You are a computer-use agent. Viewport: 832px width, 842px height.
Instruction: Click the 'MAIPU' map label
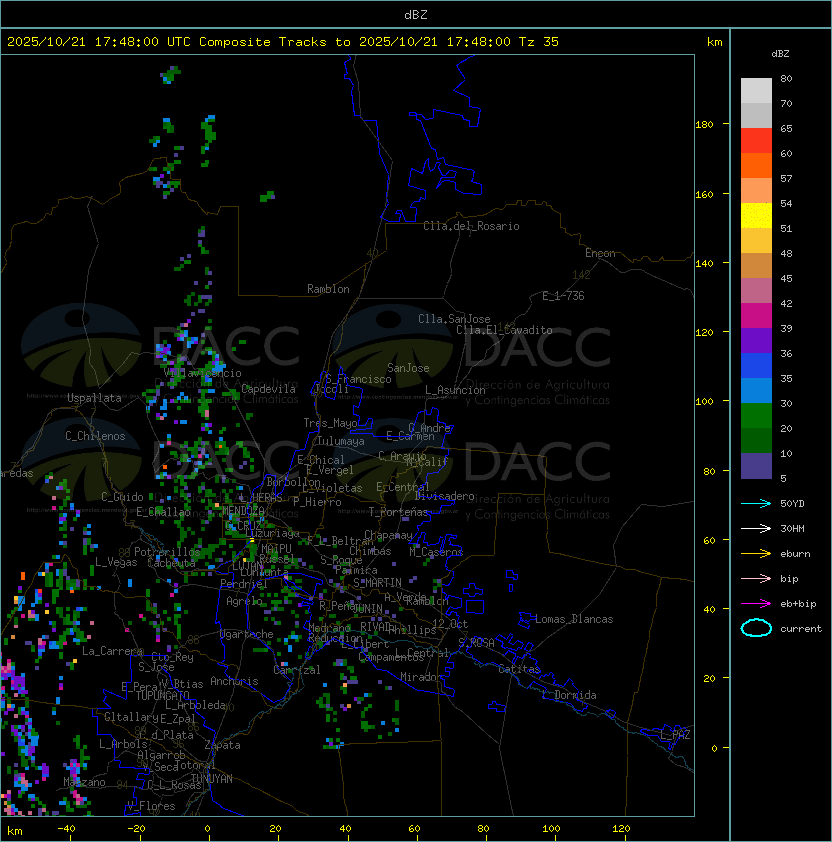tap(276, 549)
